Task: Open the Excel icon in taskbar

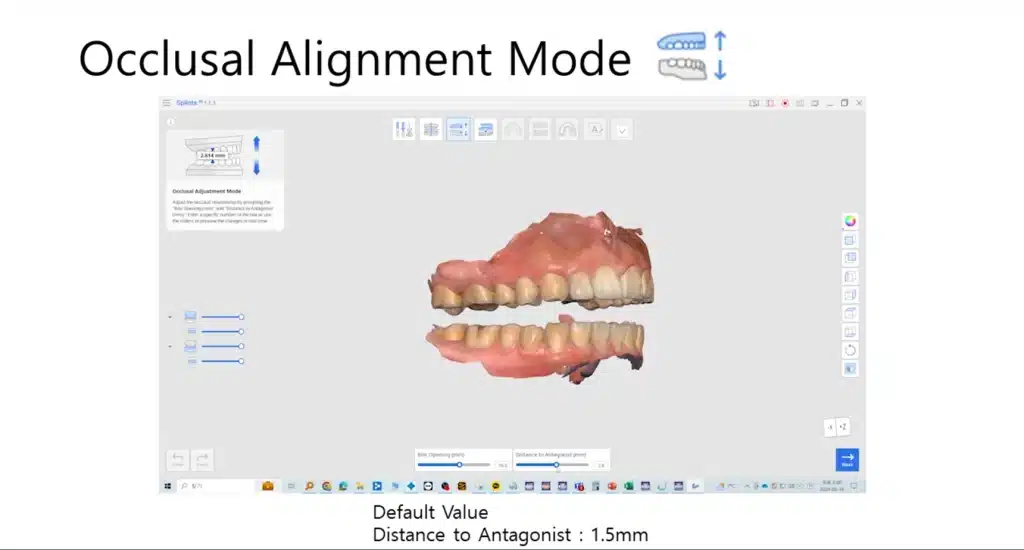Action: point(628,486)
